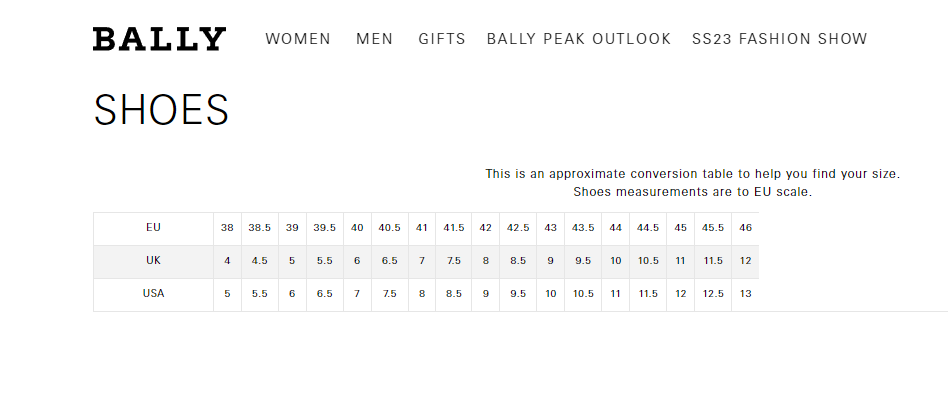Click USA size 12.5 cell
Screen dimensions: 948x397
tap(713, 294)
